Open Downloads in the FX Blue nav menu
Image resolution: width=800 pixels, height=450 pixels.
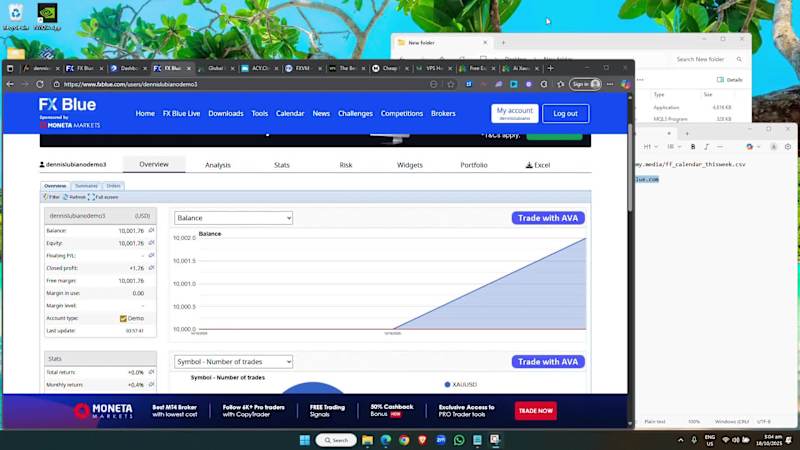(x=226, y=113)
